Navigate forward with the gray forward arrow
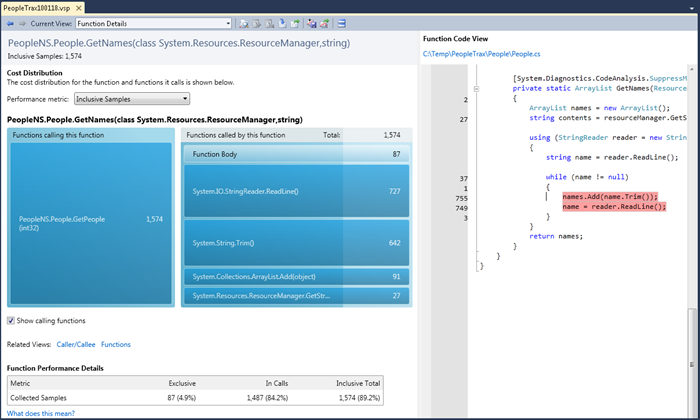 click(22, 24)
